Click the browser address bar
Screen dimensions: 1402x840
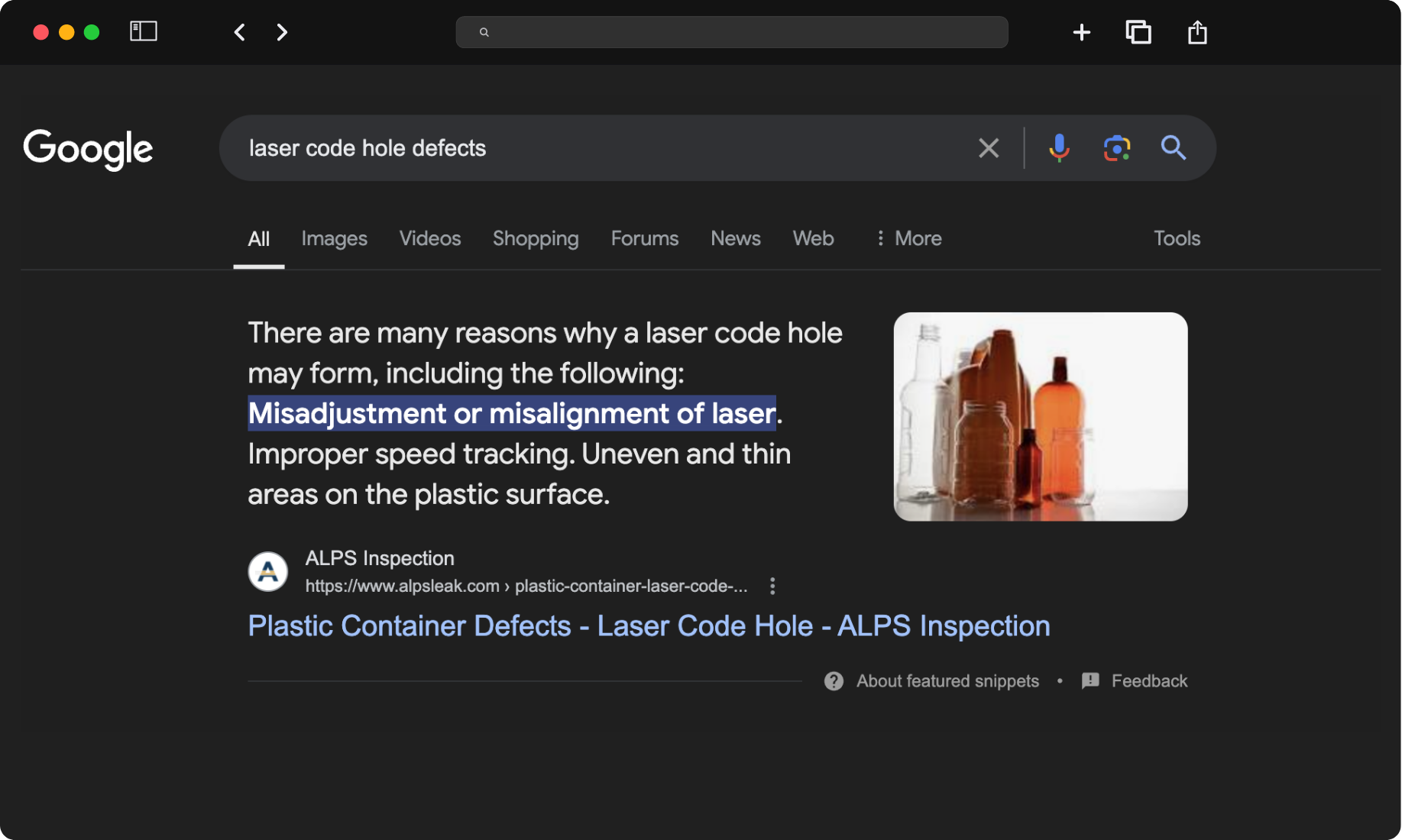coord(732,32)
